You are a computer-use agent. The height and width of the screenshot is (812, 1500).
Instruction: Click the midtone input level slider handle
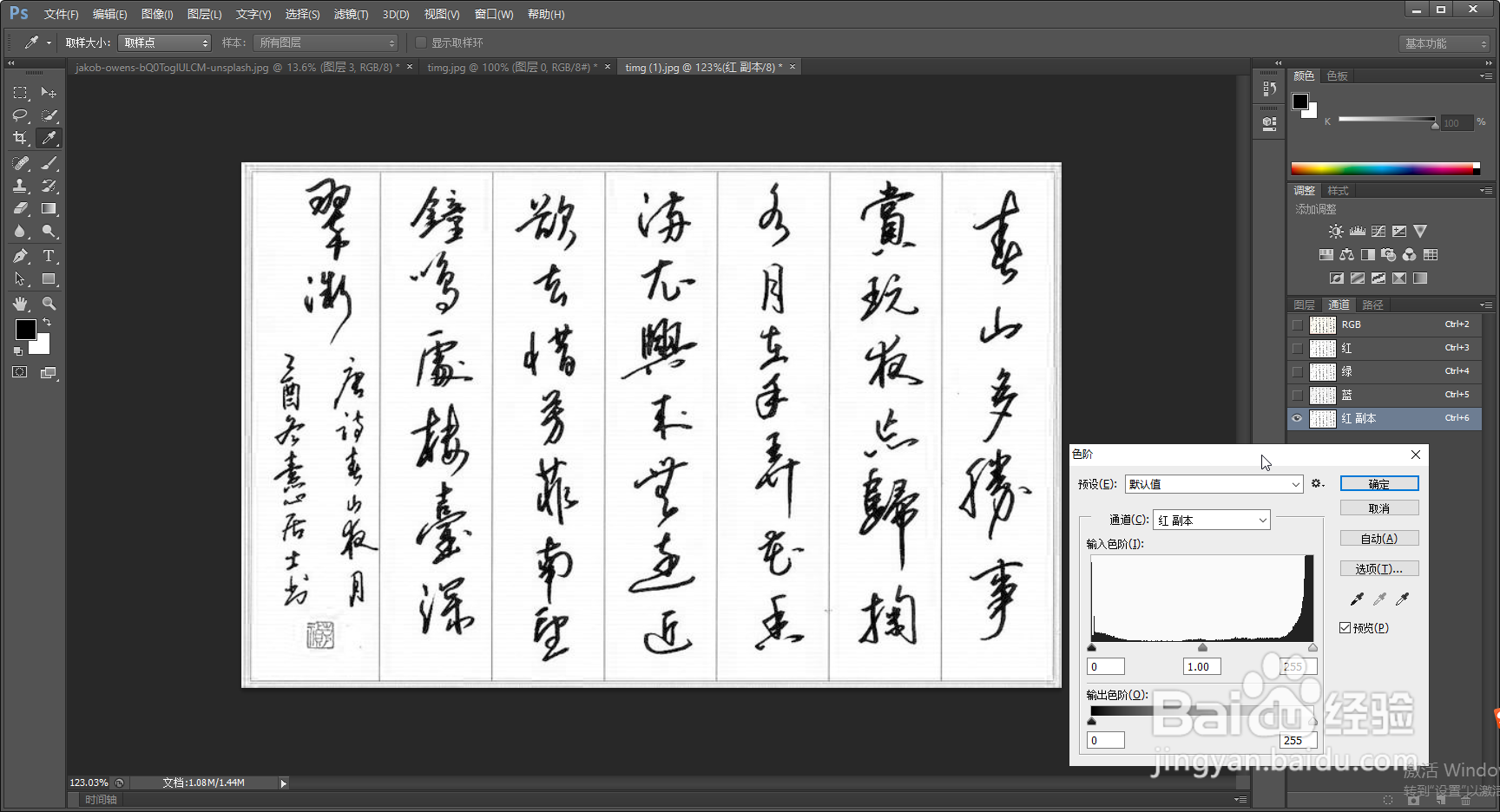click(1202, 647)
